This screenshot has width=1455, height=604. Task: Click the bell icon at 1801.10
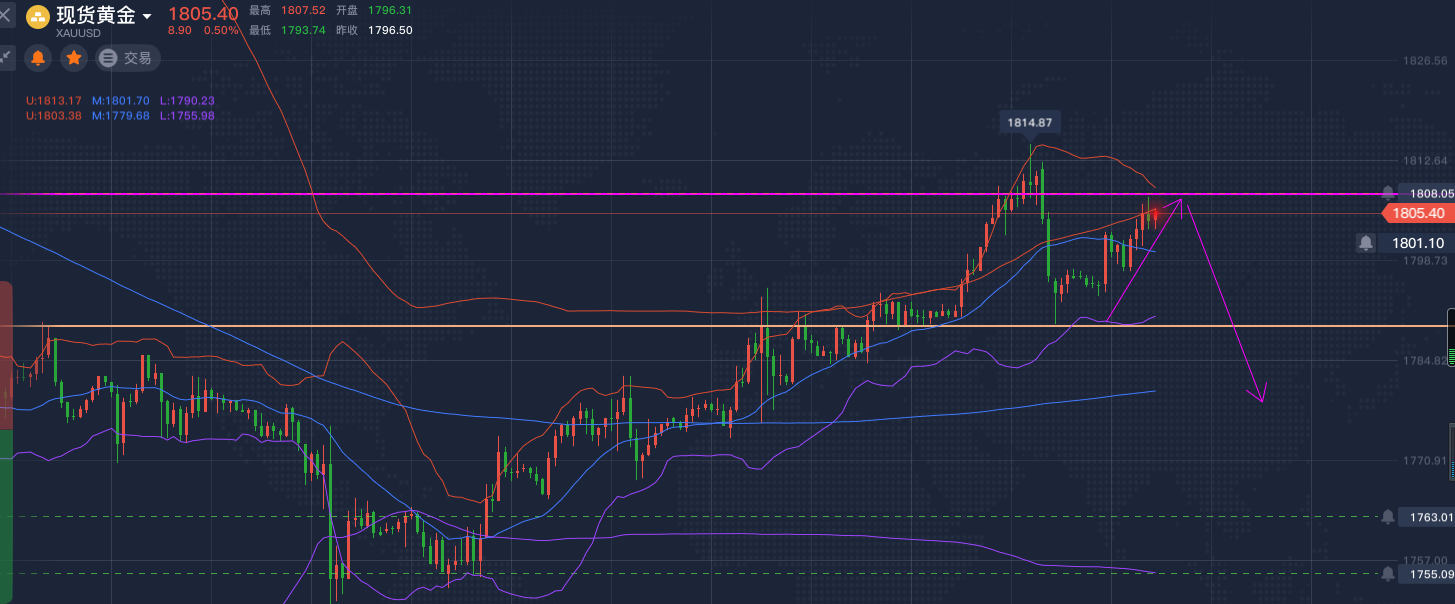tap(1366, 242)
